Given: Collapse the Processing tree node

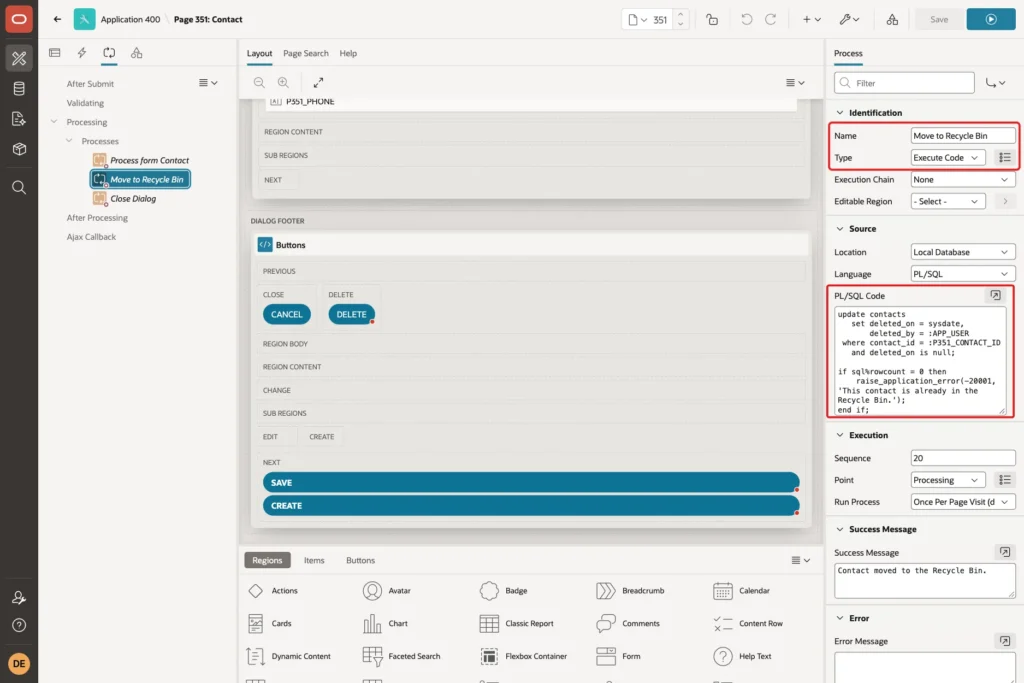Looking at the screenshot, I should click(54, 121).
